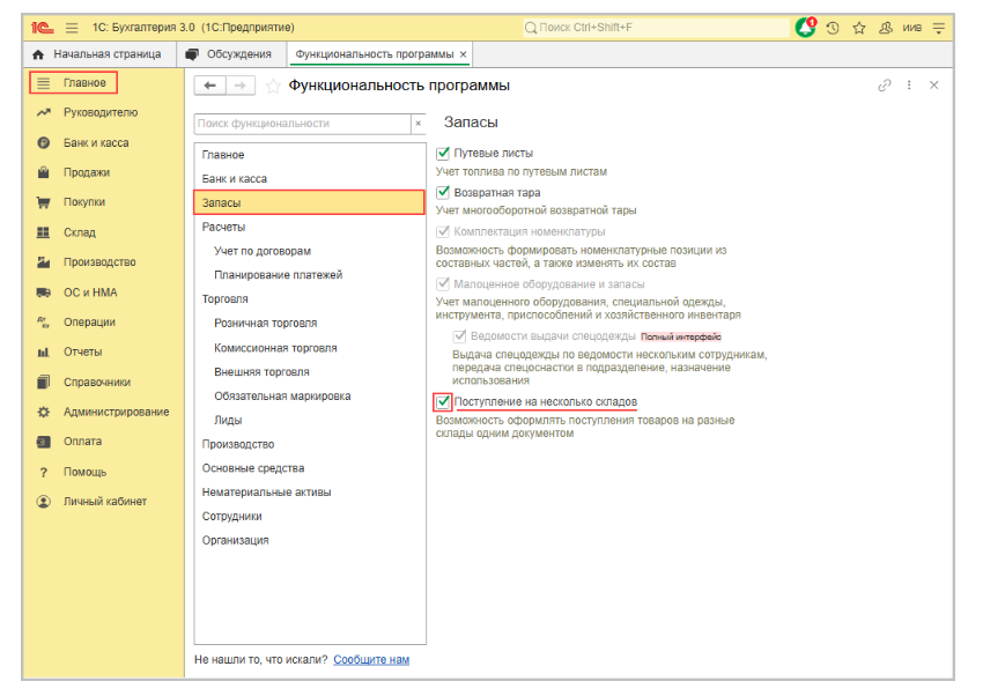The image size is (1006, 697).
Task: Open Банк и касса section in sidebar
Action: pos(96,142)
